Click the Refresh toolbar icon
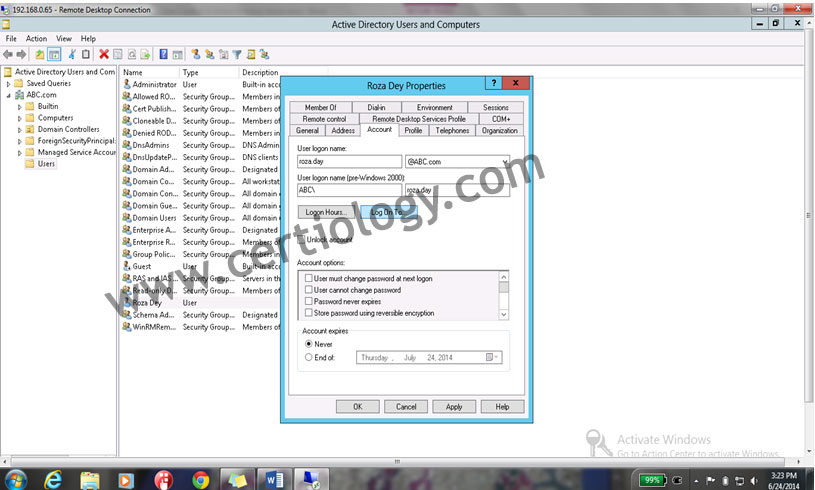Image resolution: width=815 pixels, height=490 pixels. tap(132, 54)
